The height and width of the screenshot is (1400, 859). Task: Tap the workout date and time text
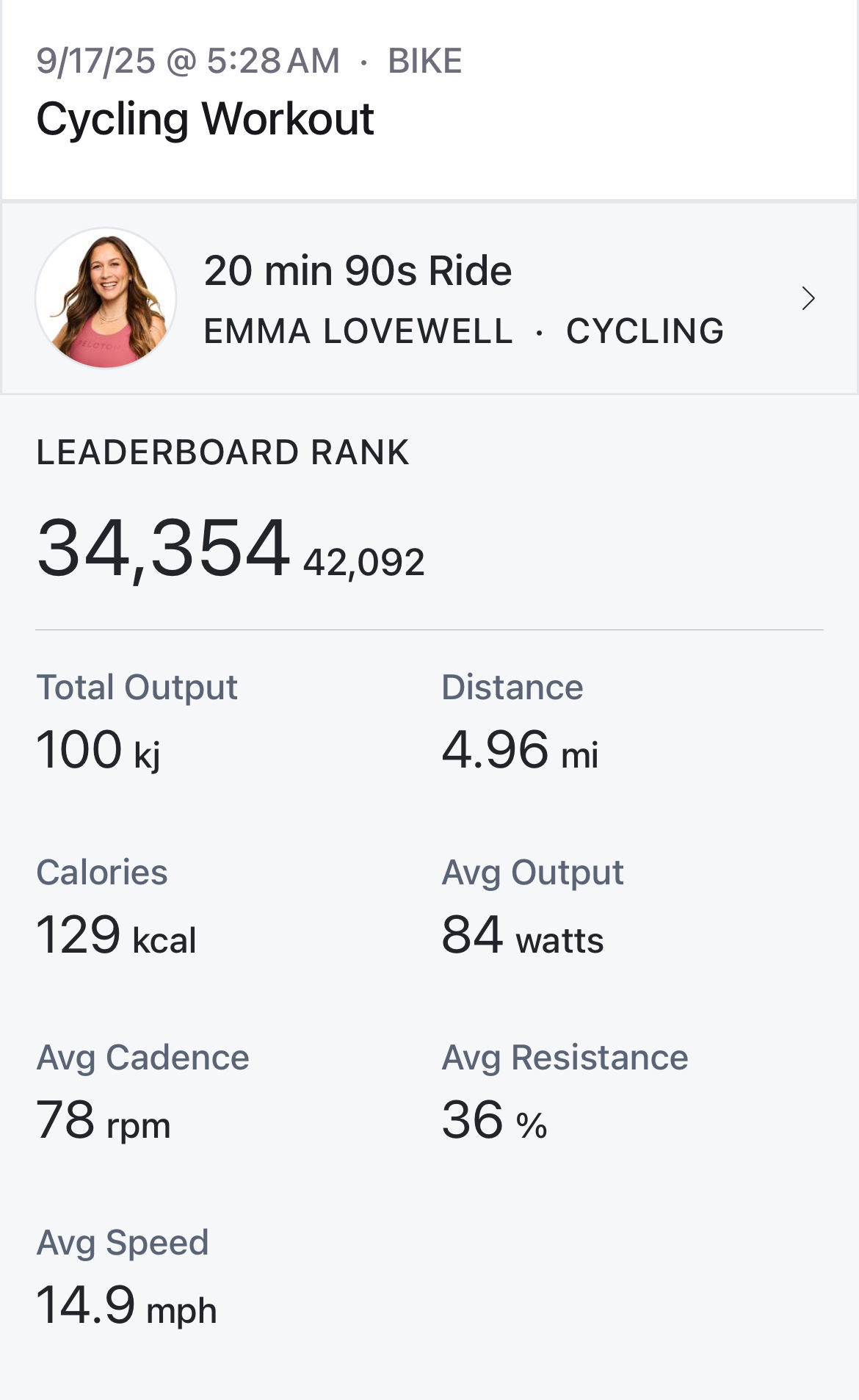pyautogui.click(x=188, y=61)
